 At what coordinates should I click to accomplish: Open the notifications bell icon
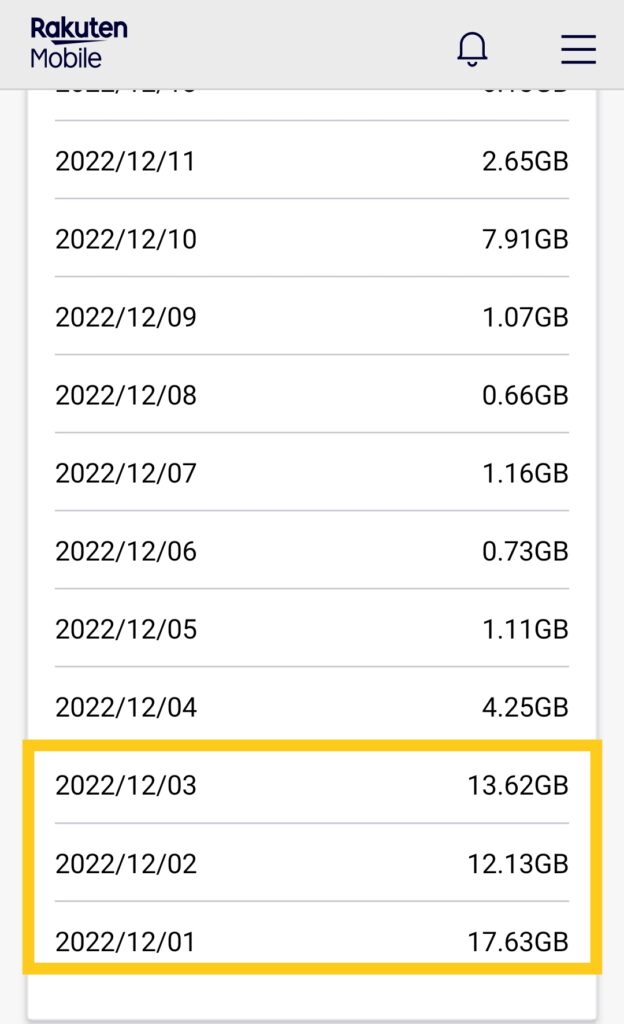[x=472, y=49]
